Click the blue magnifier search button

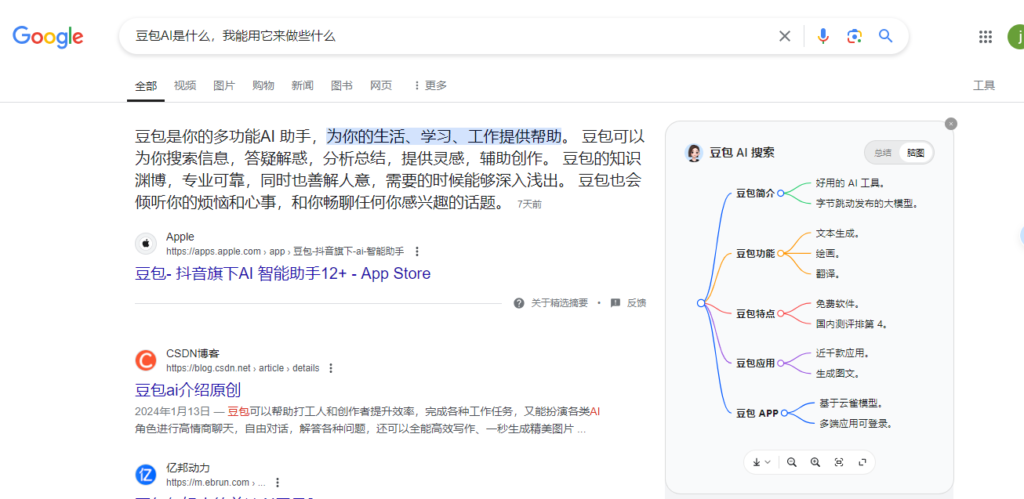(886, 36)
